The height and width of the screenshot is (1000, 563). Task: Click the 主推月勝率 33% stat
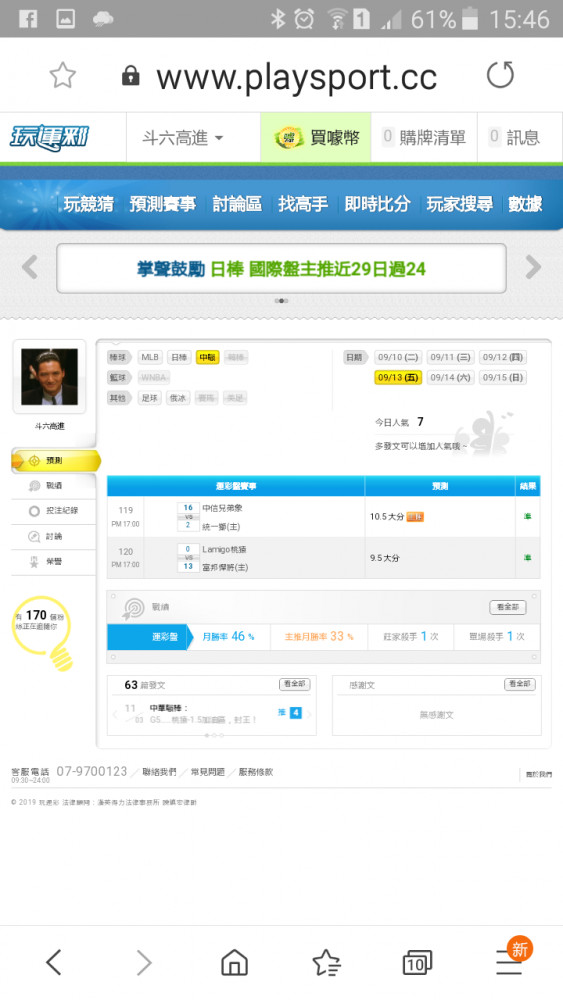click(x=319, y=636)
